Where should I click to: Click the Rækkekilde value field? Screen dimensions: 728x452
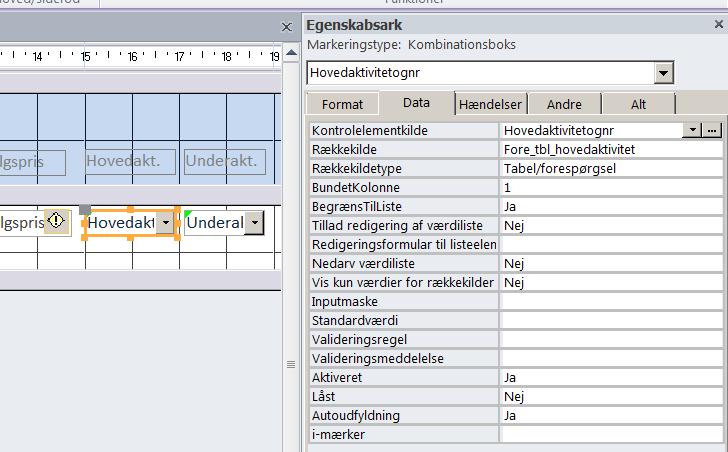point(611,149)
